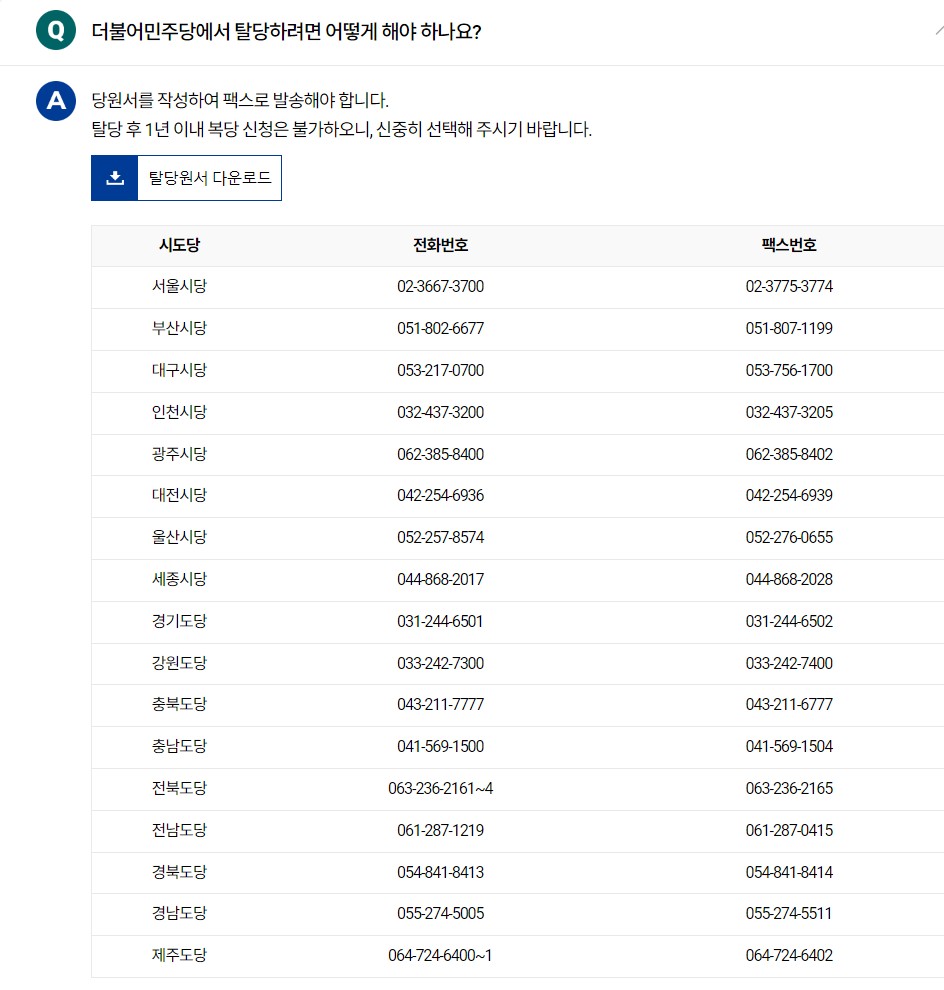Click fax number 041-569-1504
The height and width of the screenshot is (990, 944).
coord(789,746)
